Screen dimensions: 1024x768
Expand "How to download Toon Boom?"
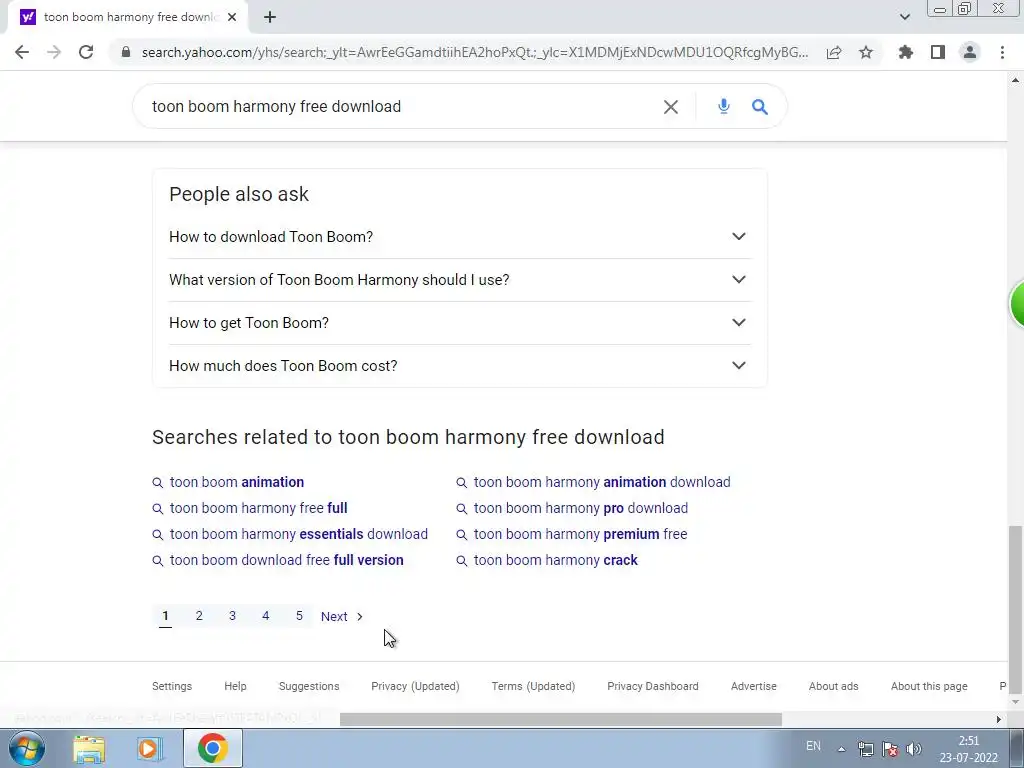(x=460, y=236)
